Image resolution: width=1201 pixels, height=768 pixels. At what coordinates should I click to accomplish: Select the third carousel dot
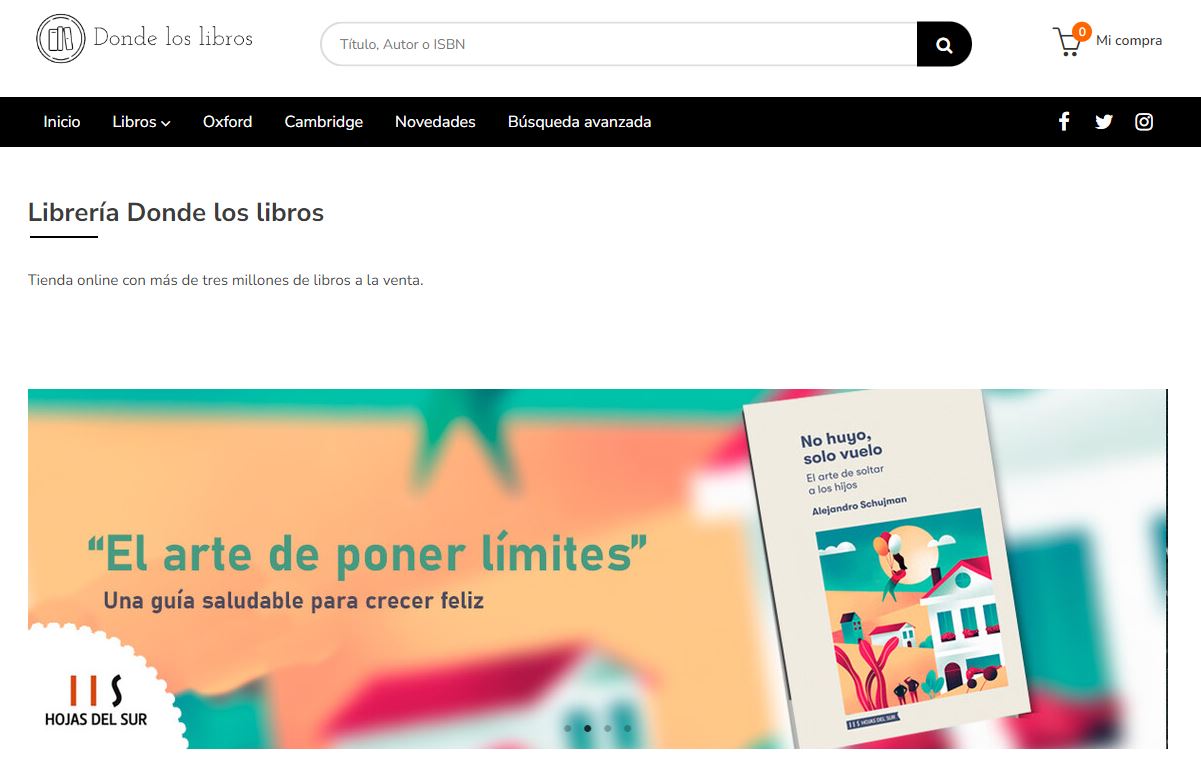coord(607,728)
